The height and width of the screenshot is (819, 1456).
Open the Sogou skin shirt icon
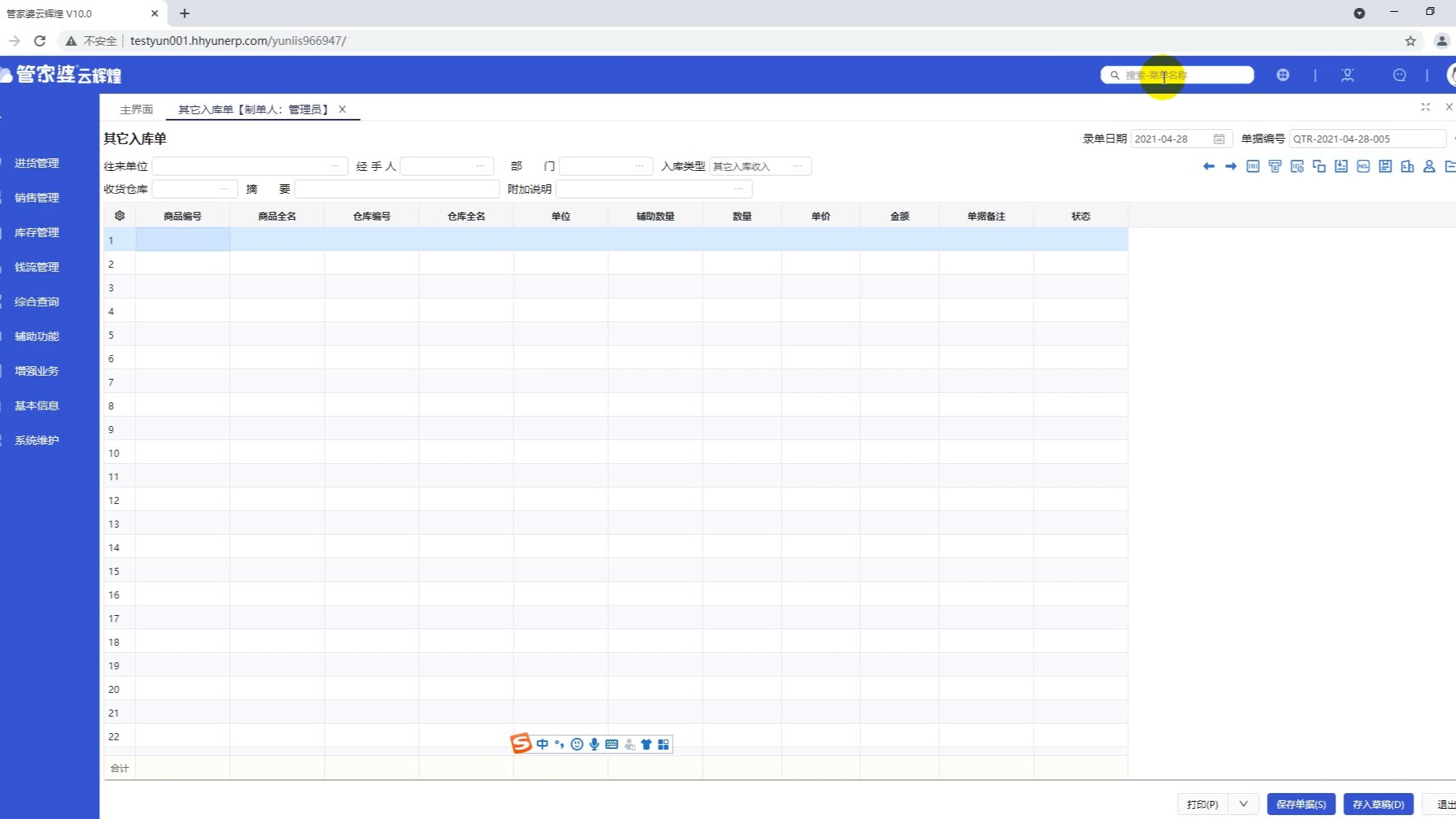646,744
